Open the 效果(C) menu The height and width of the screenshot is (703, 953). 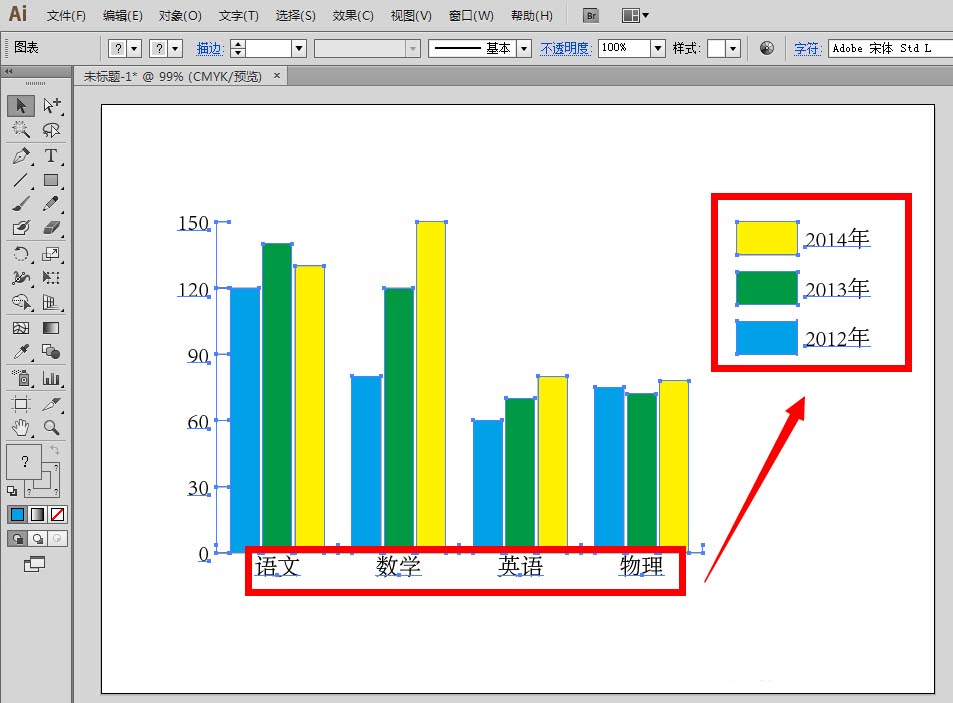[353, 15]
